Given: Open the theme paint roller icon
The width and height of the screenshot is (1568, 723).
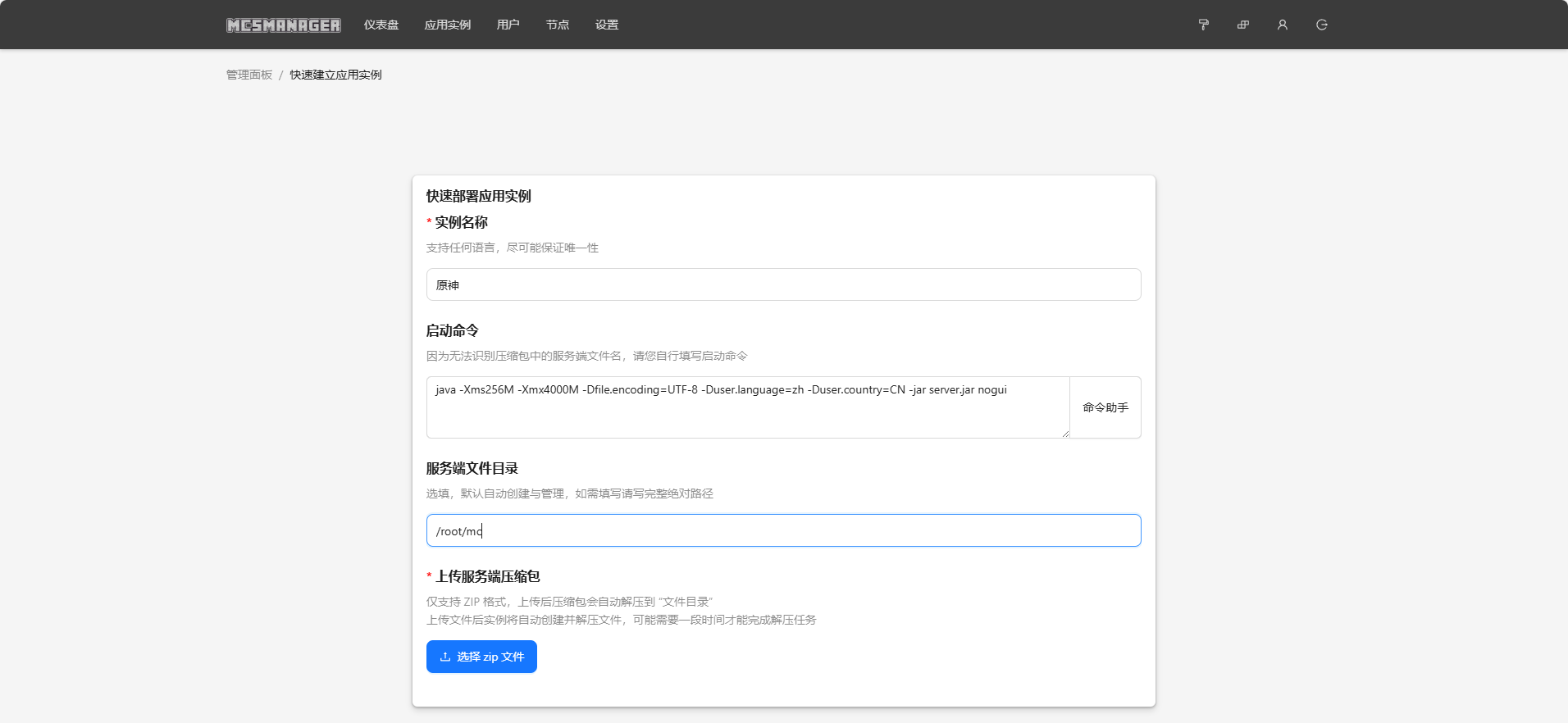Looking at the screenshot, I should [x=1203, y=25].
